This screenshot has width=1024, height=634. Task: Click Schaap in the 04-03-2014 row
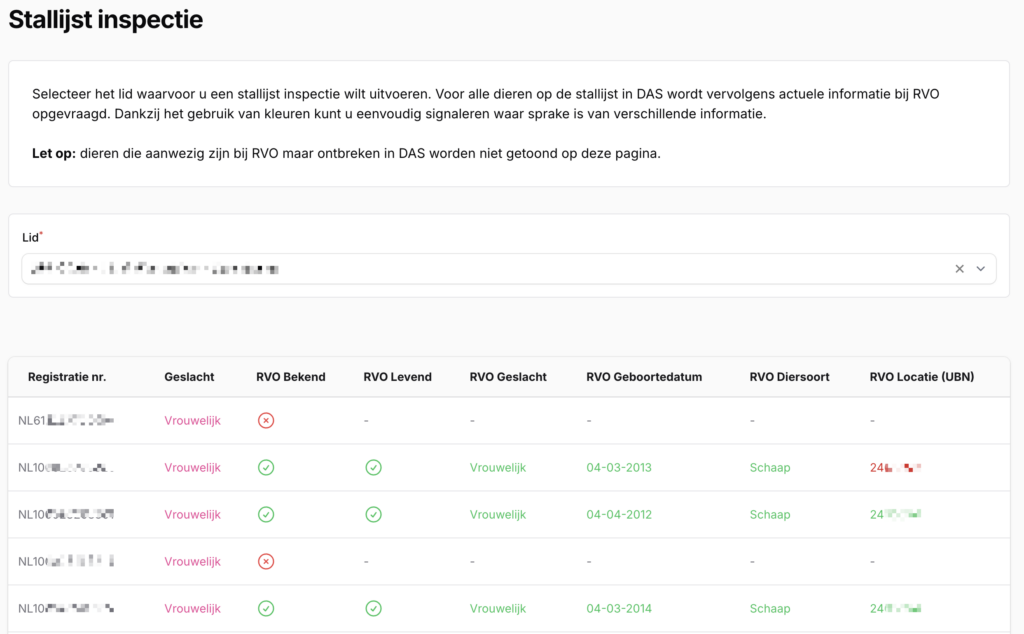pos(769,609)
